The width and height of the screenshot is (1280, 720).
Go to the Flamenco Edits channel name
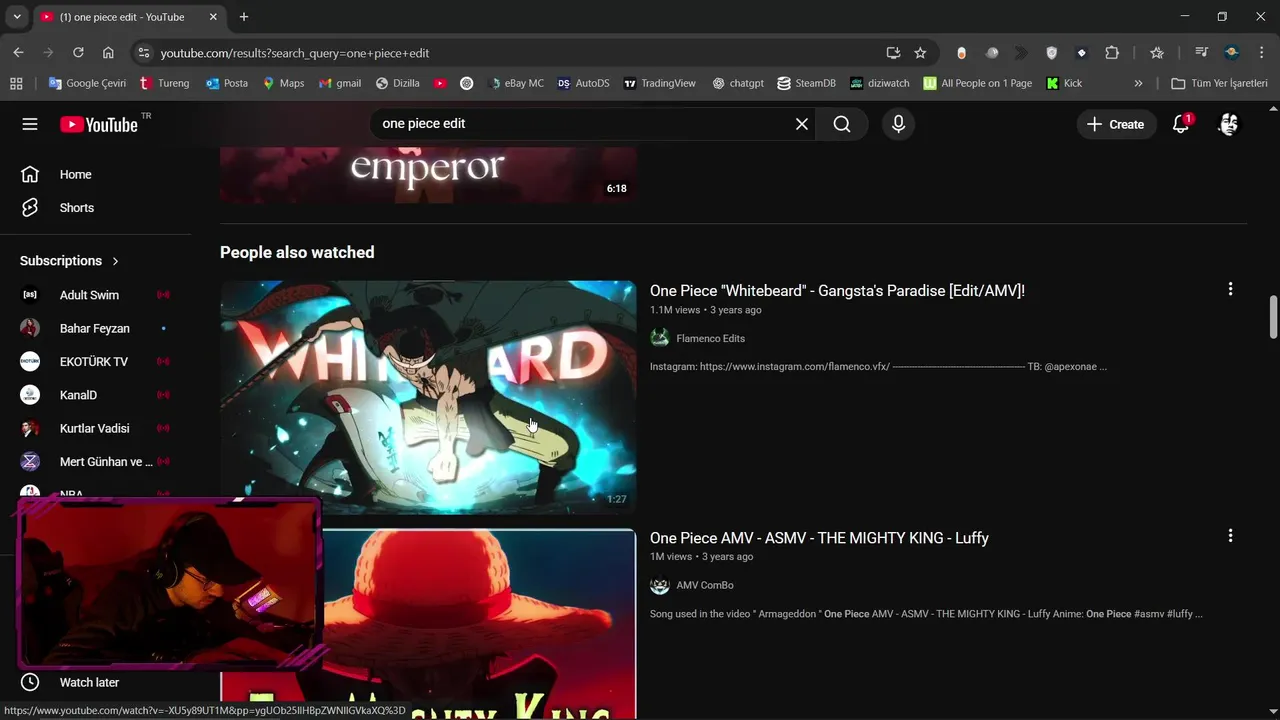(x=710, y=339)
